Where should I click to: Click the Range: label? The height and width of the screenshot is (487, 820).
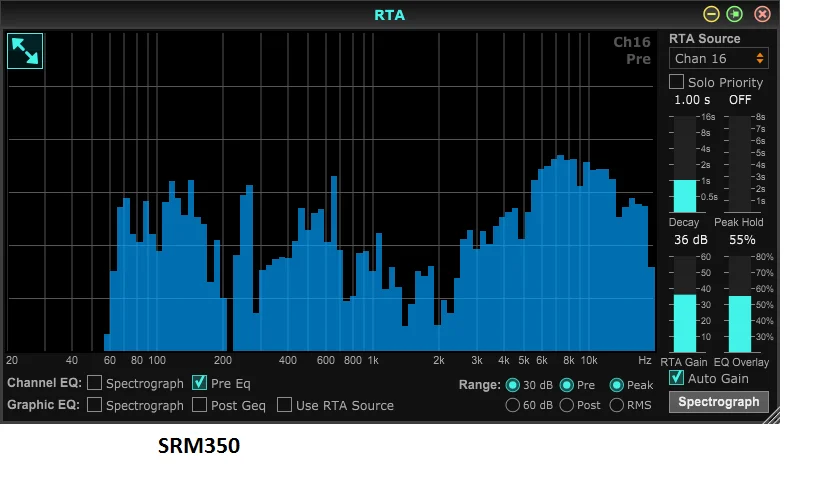pyautogui.click(x=480, y=385)
